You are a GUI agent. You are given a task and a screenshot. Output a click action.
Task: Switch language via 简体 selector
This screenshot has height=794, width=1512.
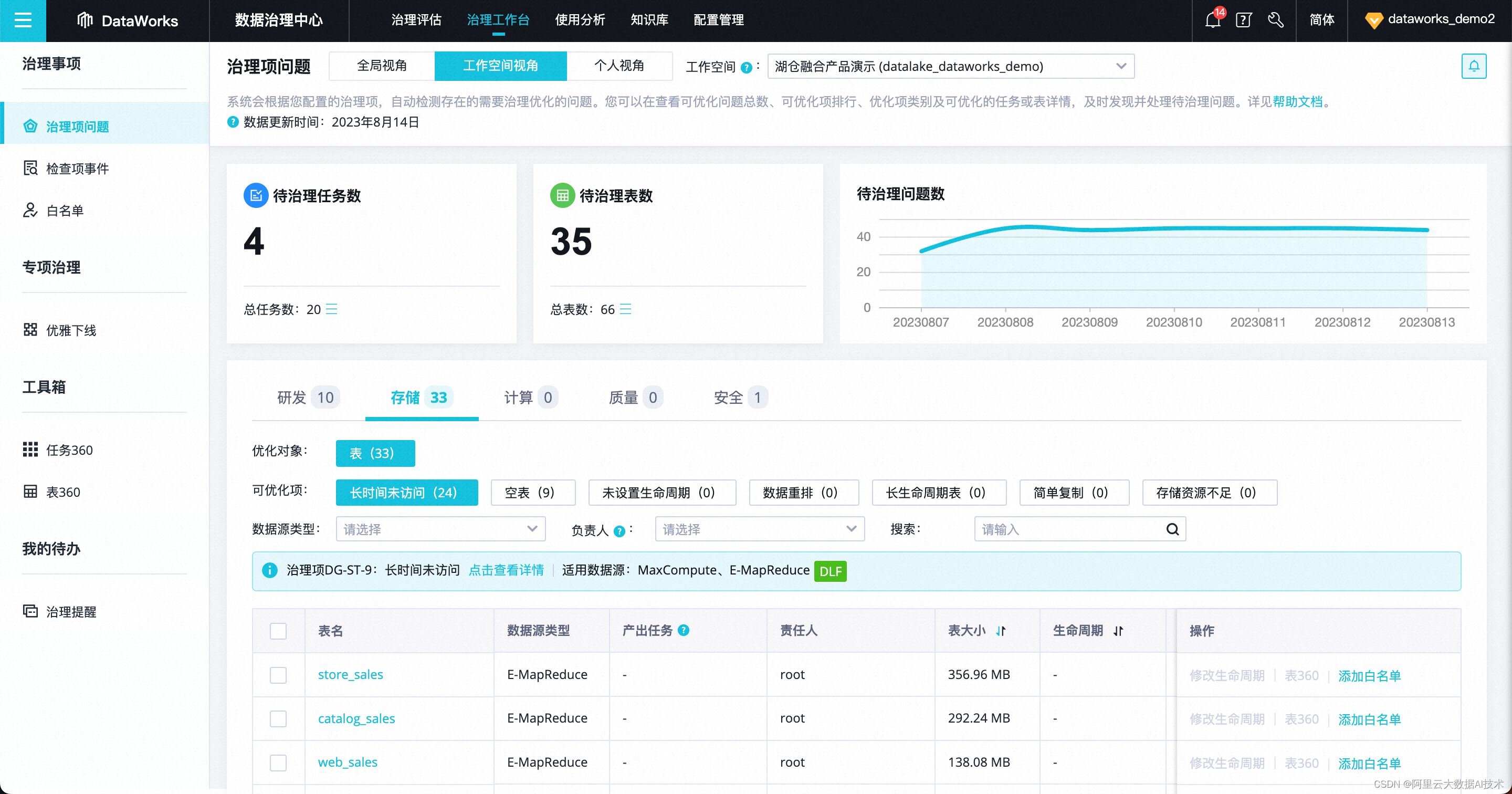click(x=1322, y=20)
